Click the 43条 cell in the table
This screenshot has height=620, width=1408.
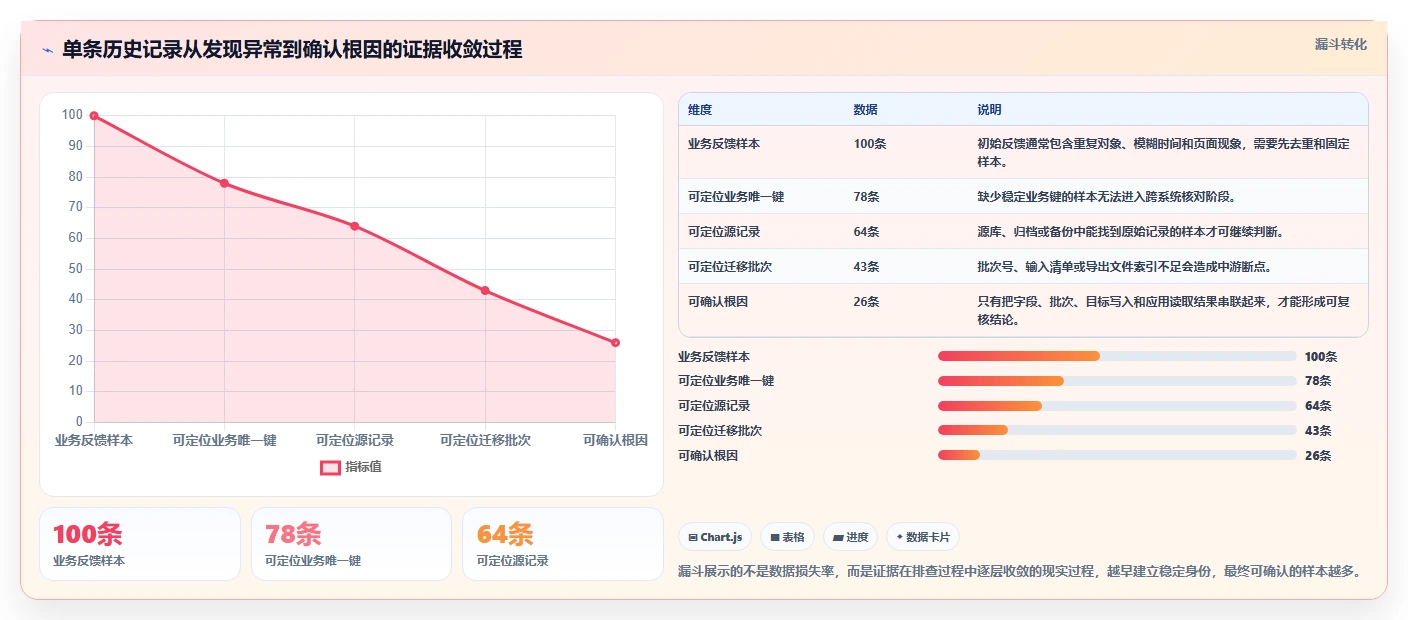(867, 266)
